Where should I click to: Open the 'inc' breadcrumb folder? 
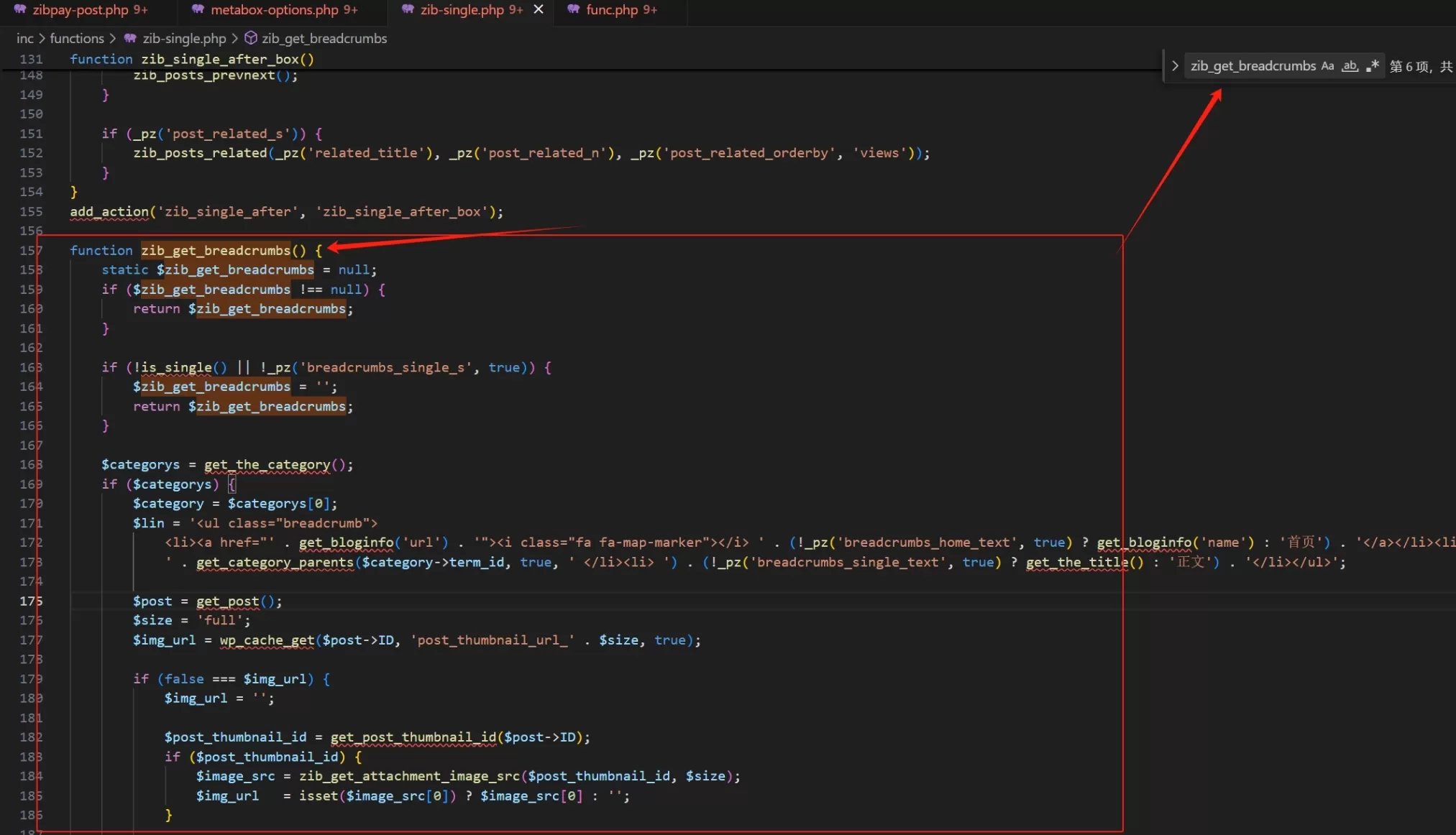[25, 39]
